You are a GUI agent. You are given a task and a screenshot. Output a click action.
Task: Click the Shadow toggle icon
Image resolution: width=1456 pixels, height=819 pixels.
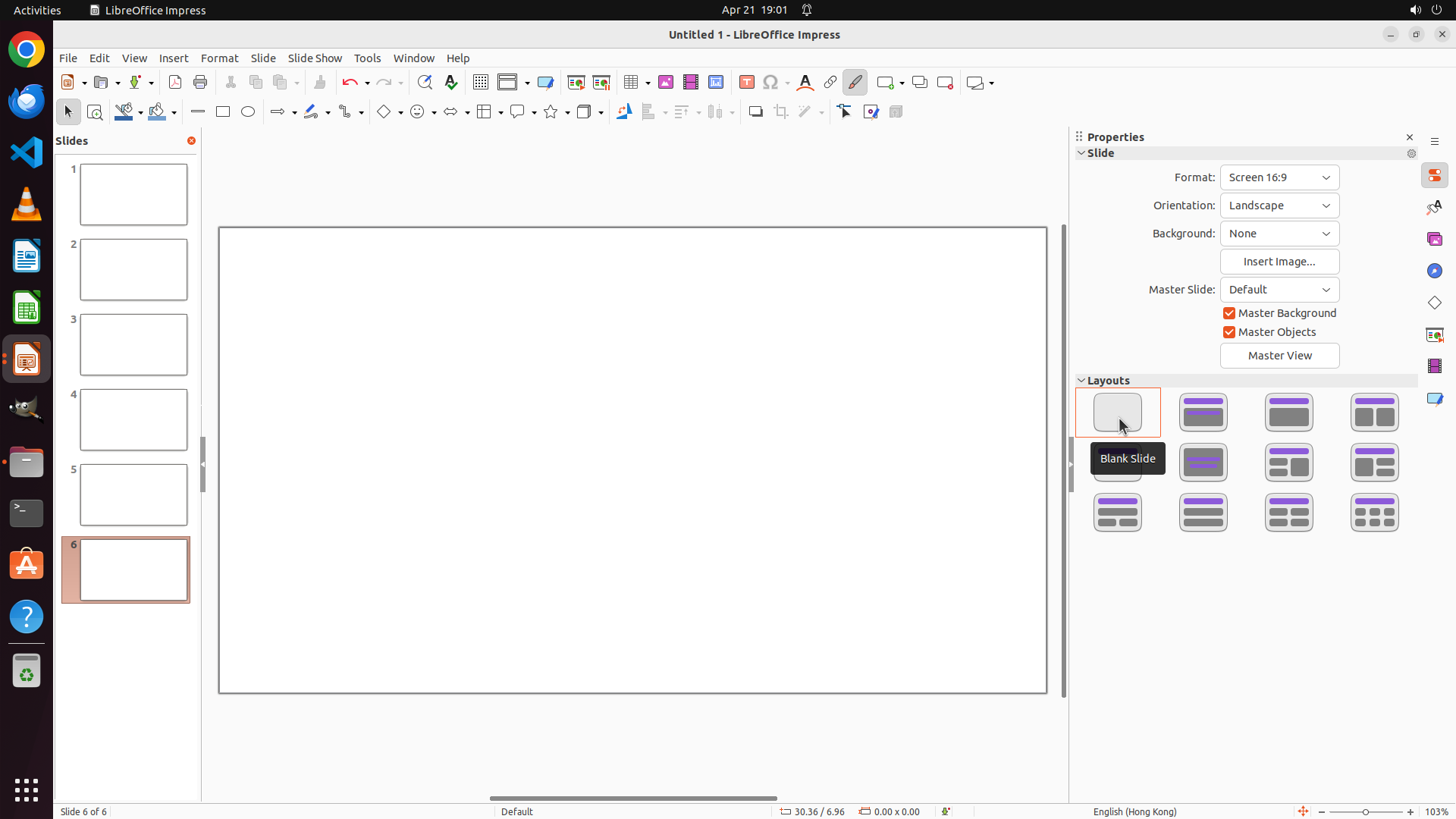755,112
